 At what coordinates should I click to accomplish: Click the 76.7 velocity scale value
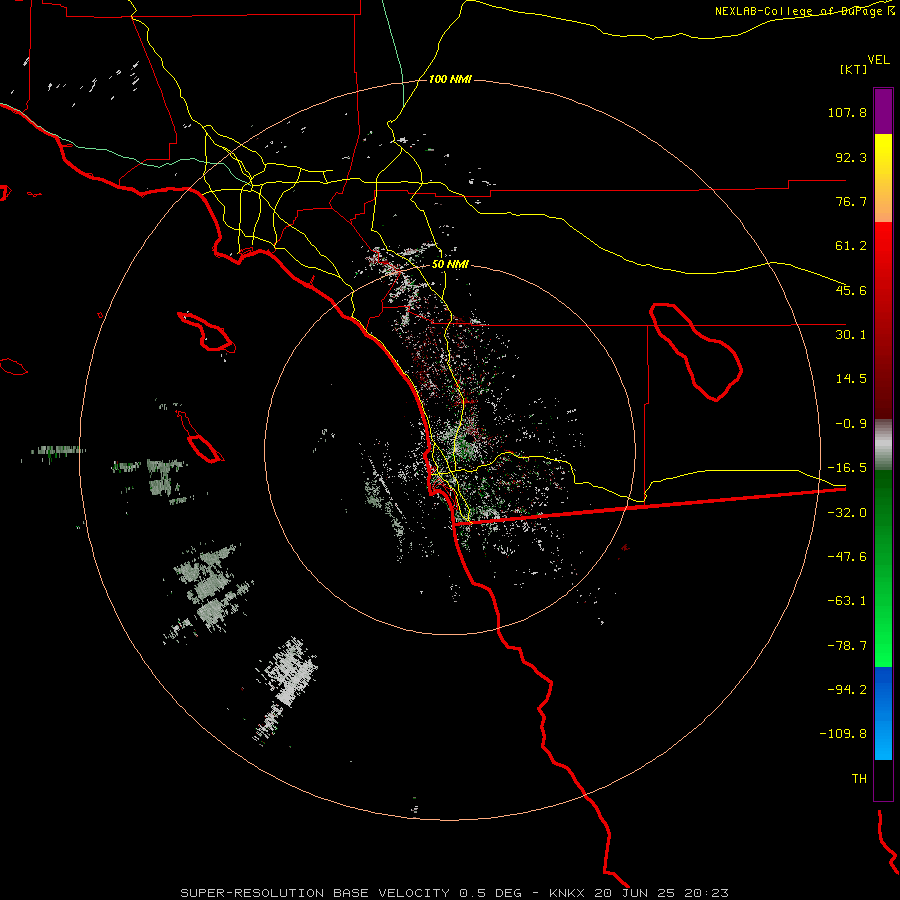(851, 201)
